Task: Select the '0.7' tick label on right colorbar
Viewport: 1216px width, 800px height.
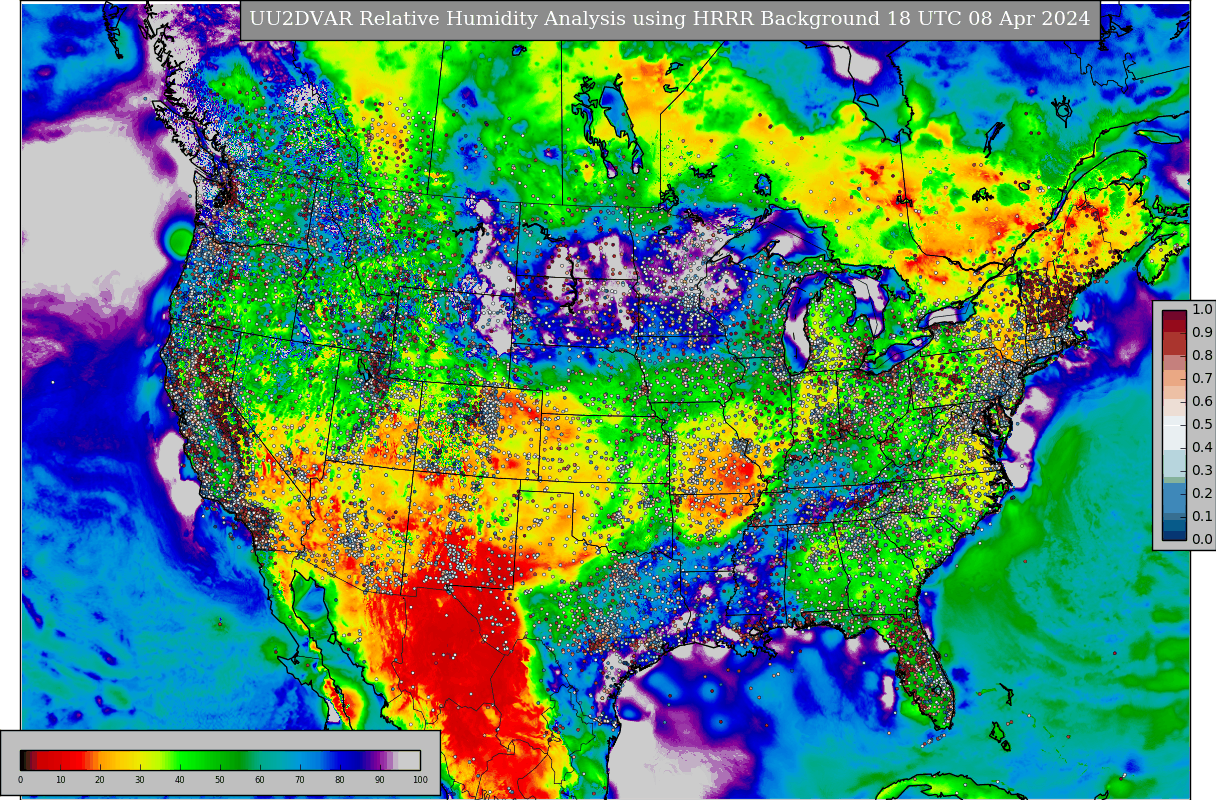Action: (x=1202, y=378)
